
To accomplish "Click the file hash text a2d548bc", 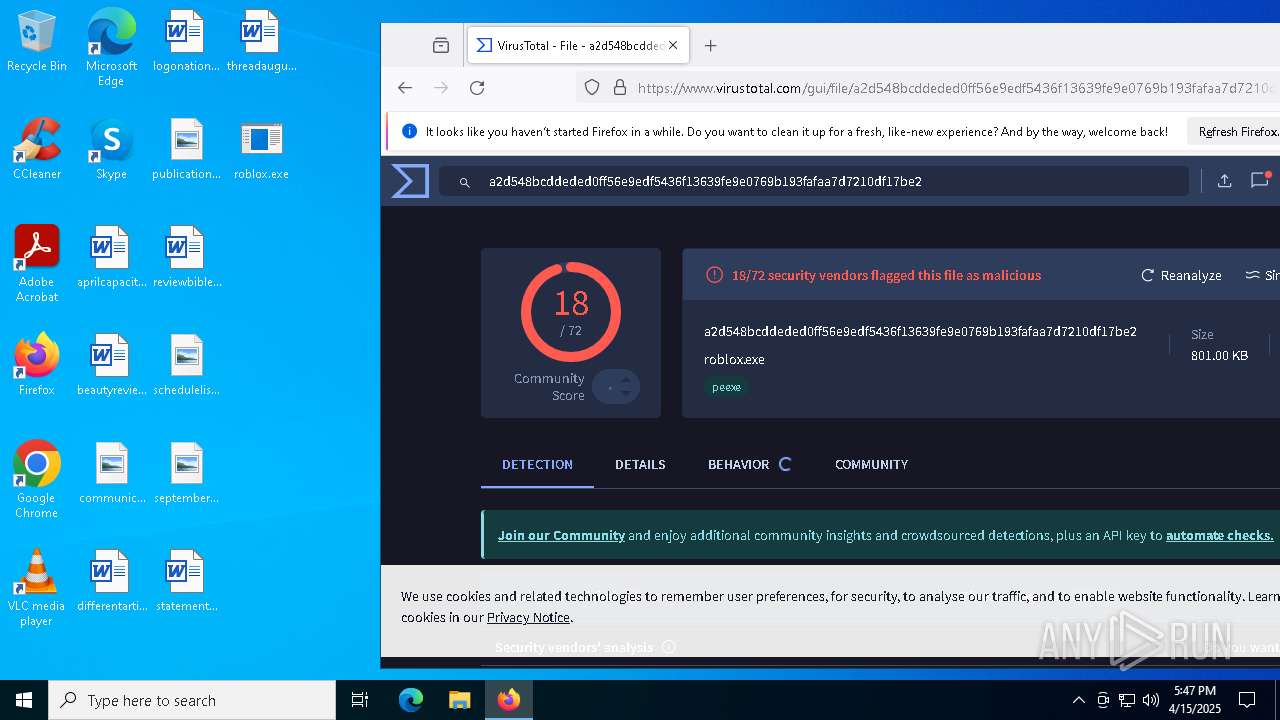I will click(x=920, y=331).
